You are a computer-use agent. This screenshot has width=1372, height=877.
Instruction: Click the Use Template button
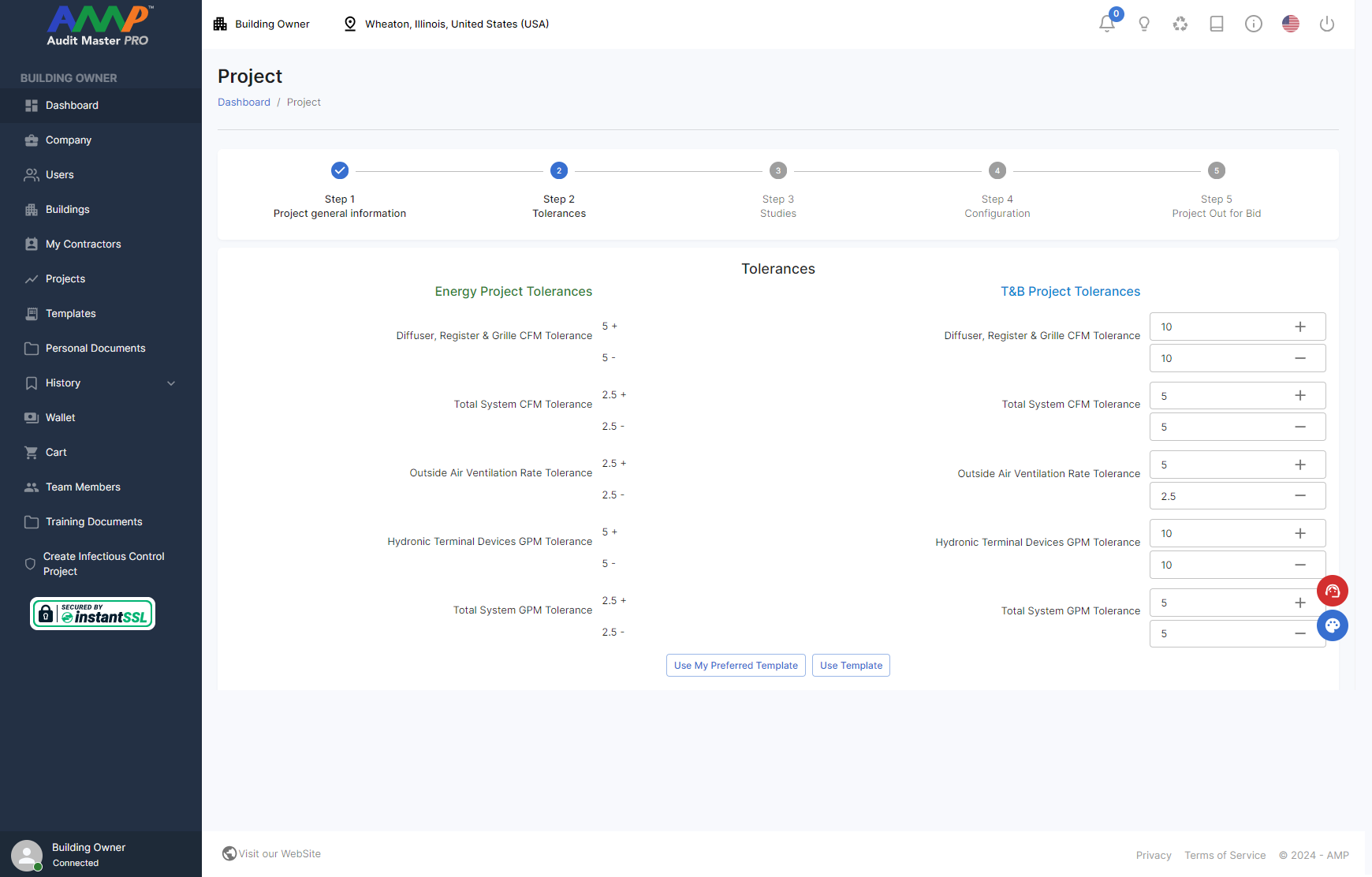(x=851, y=665)
